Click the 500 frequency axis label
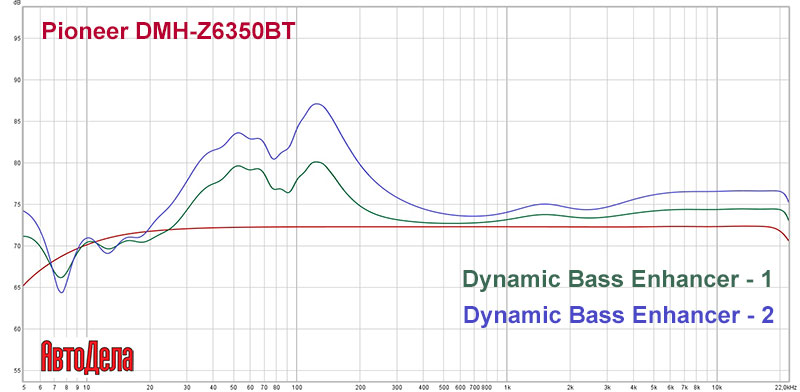 pyautogui.click(x=444, y=387)
